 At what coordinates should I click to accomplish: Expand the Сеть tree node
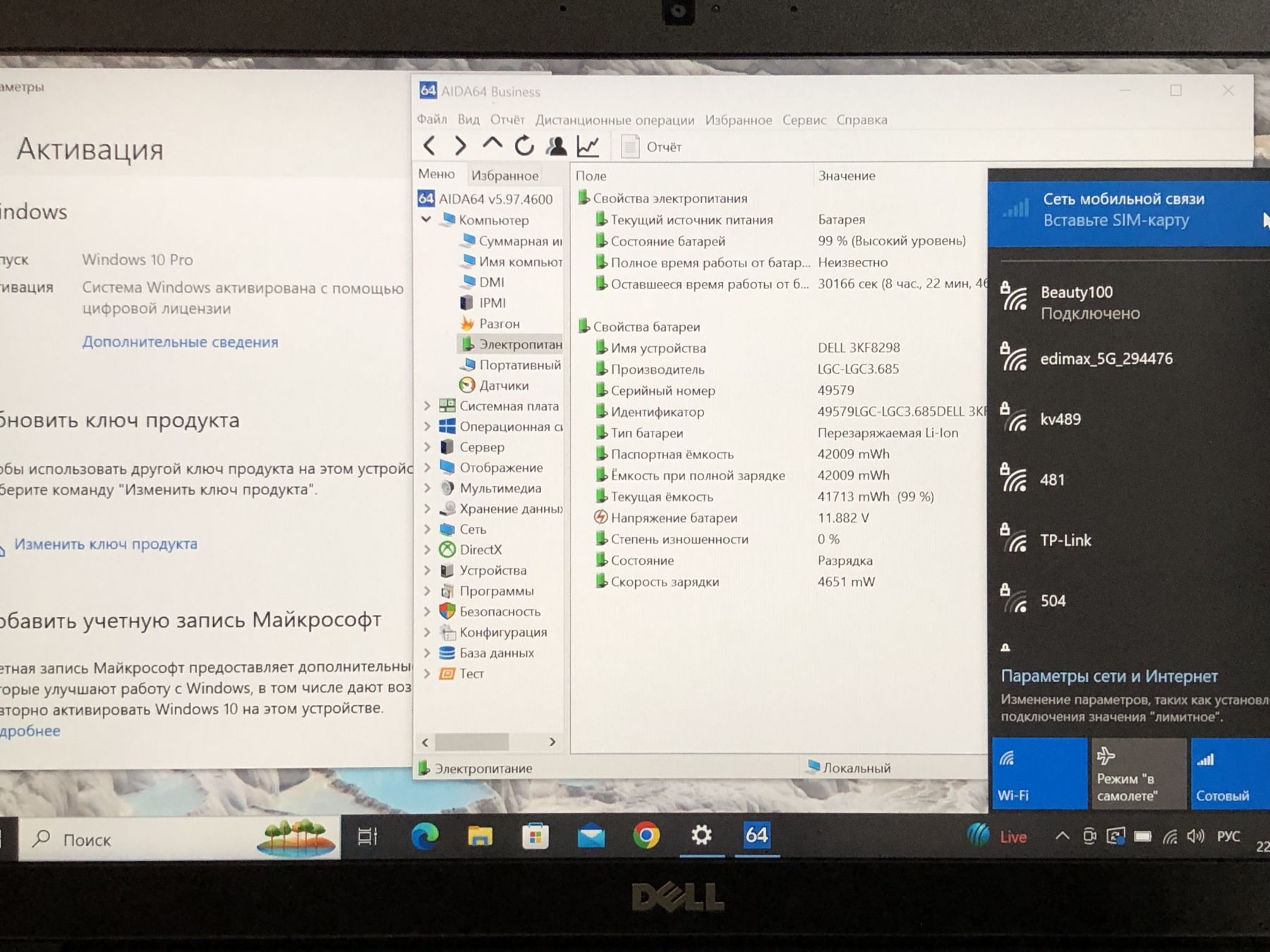[x=427, y=529]
